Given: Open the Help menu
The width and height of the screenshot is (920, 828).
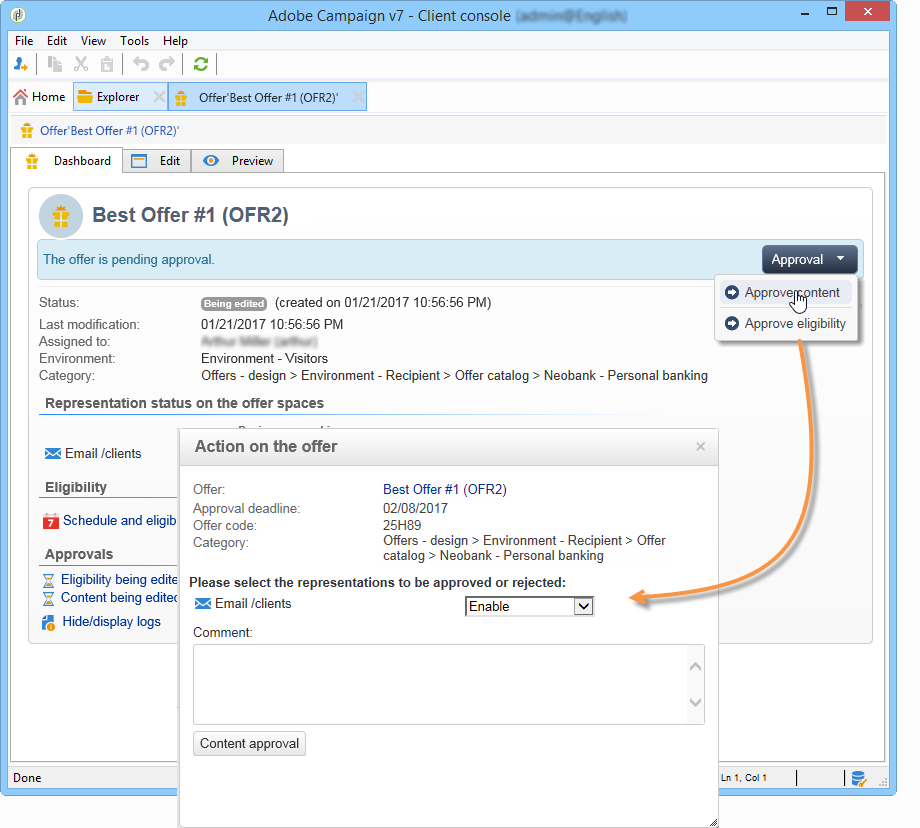Looking at the screenshot, I should 175,40.
